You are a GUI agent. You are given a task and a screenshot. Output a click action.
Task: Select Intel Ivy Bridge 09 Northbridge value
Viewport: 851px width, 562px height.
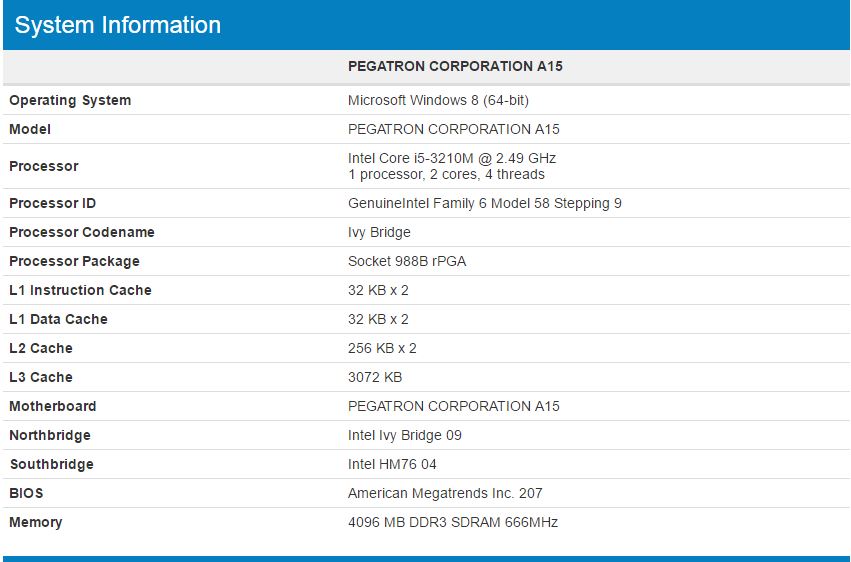click(x=405, y=435)
